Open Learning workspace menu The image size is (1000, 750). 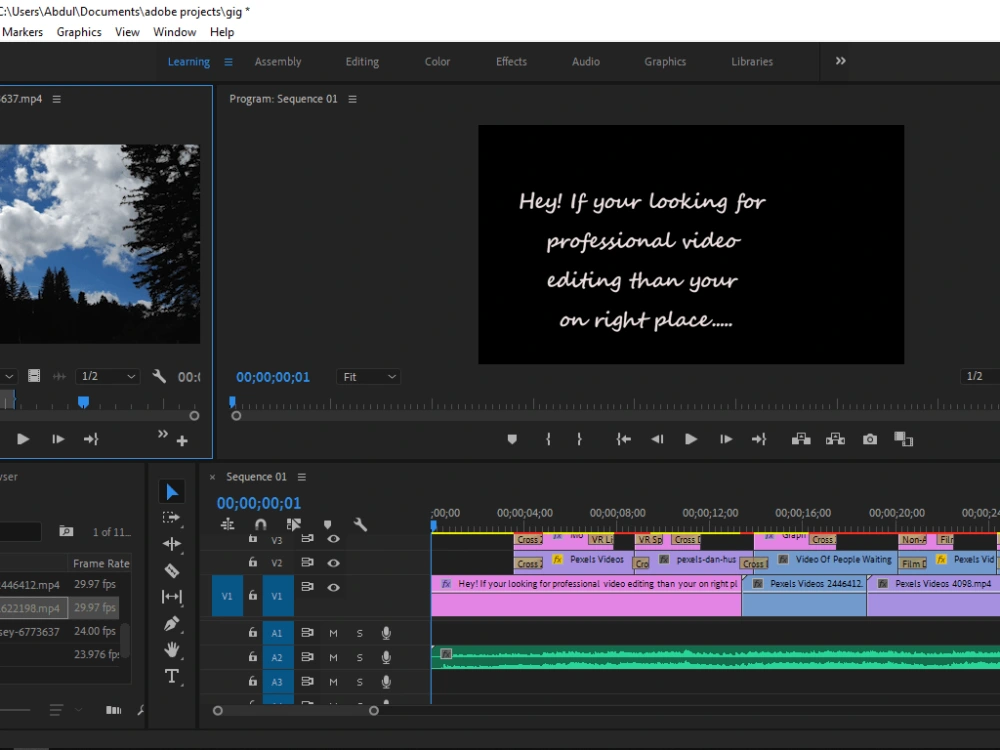(x=228, y=62)
